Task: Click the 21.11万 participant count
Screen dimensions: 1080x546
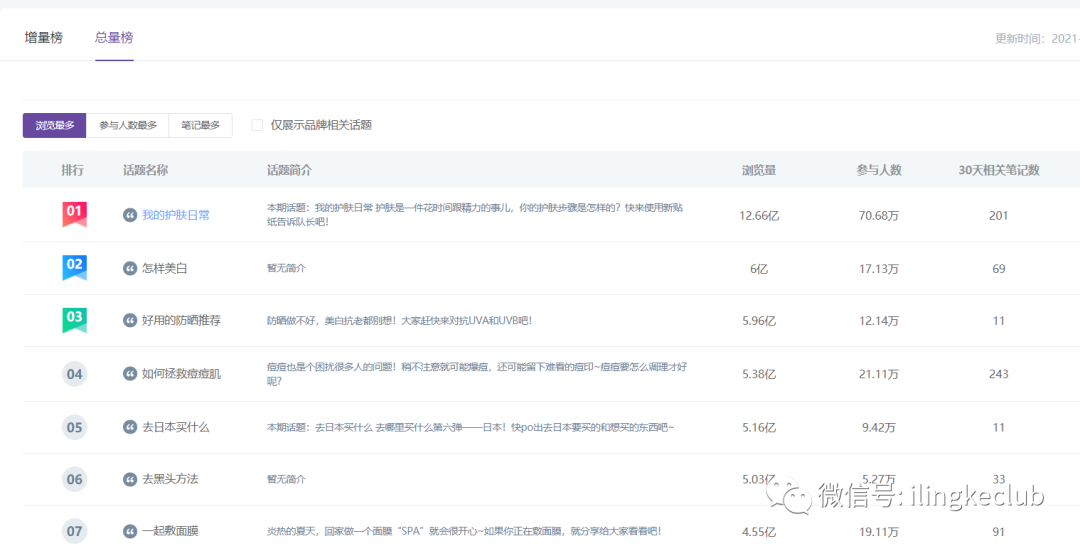Action: point(879,374)
